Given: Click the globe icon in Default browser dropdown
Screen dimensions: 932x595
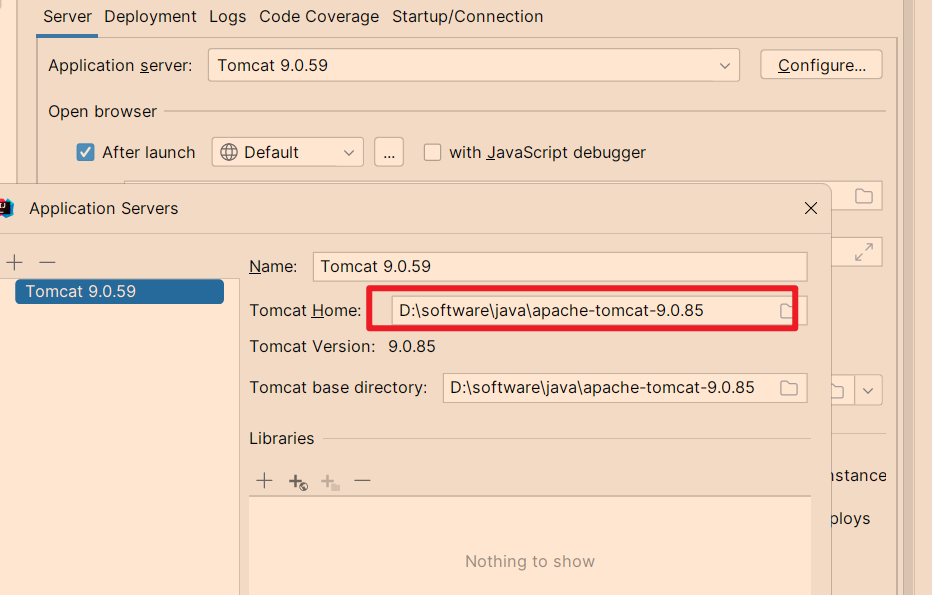Looking at the screenshot, I should (x=229, y=152).
